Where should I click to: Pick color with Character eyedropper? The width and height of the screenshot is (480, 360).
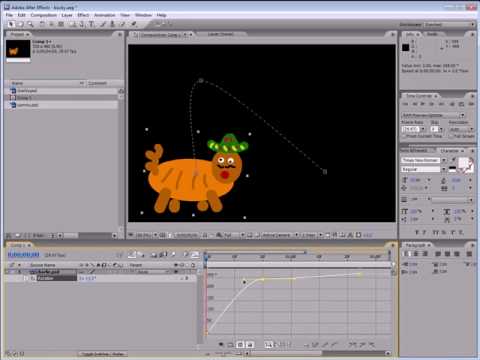point(453,160)
